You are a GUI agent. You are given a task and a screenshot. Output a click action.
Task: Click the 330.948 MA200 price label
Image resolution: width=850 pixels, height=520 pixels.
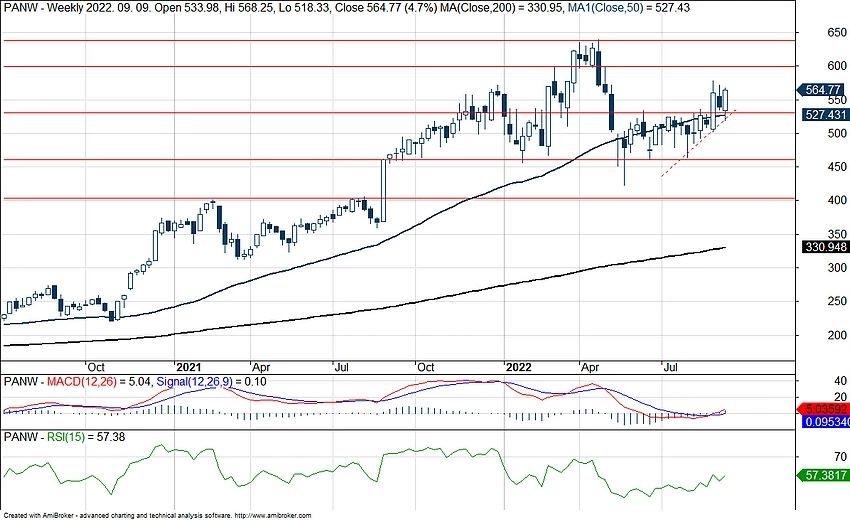click(x=825, y=247)
